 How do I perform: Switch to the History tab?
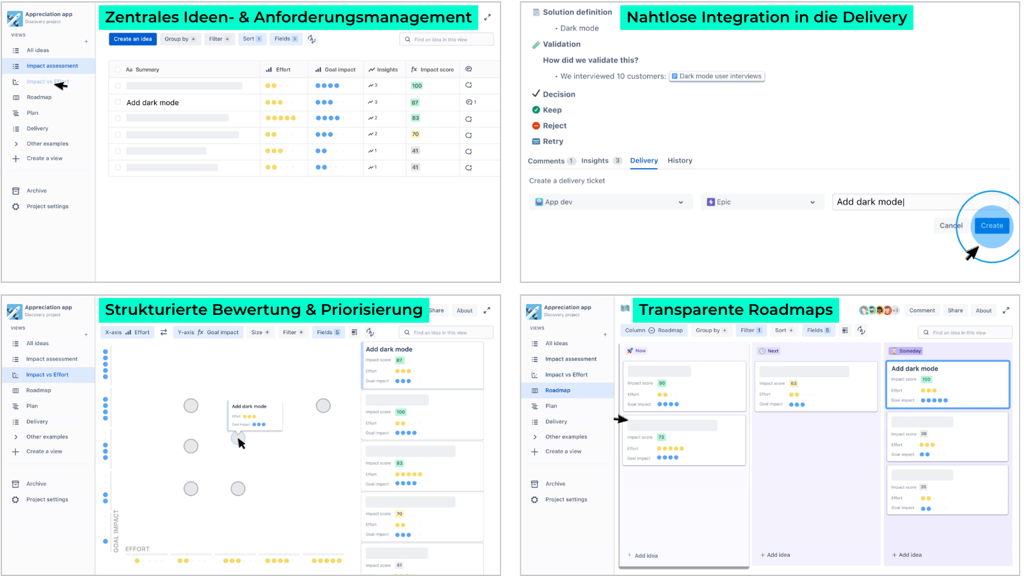tap(680, 161)
